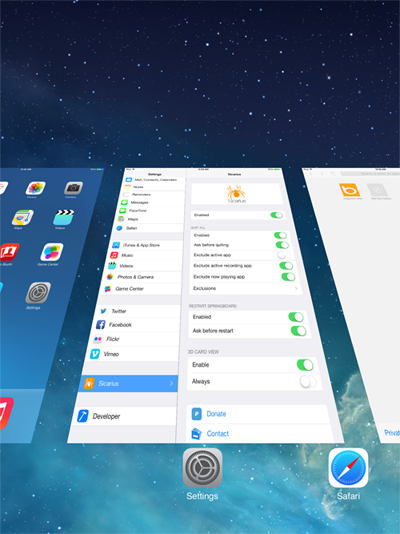
Task: Tap the red Music icon in home card dock
Action: [x=6, y=413]
